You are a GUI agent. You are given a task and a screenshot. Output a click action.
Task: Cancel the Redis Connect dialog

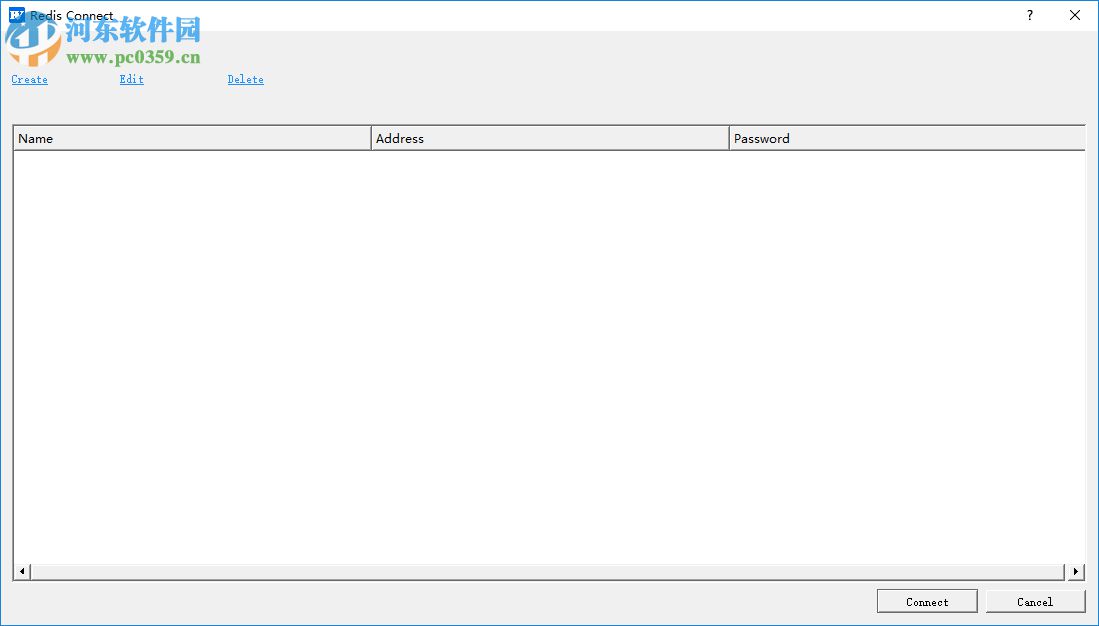coord(1035,601)
